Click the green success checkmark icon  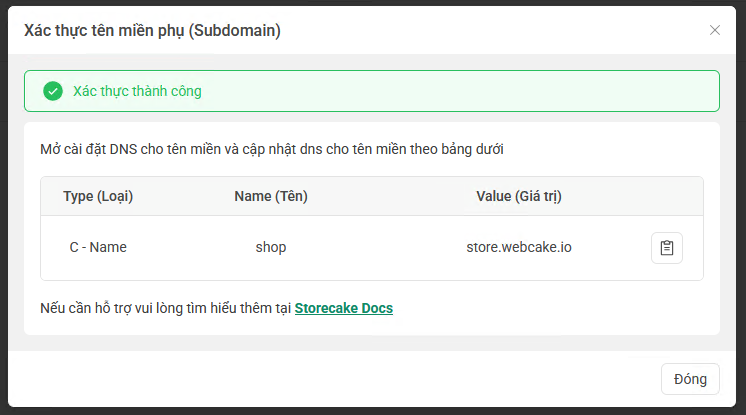pyautogui.click(x=53, y=91)
